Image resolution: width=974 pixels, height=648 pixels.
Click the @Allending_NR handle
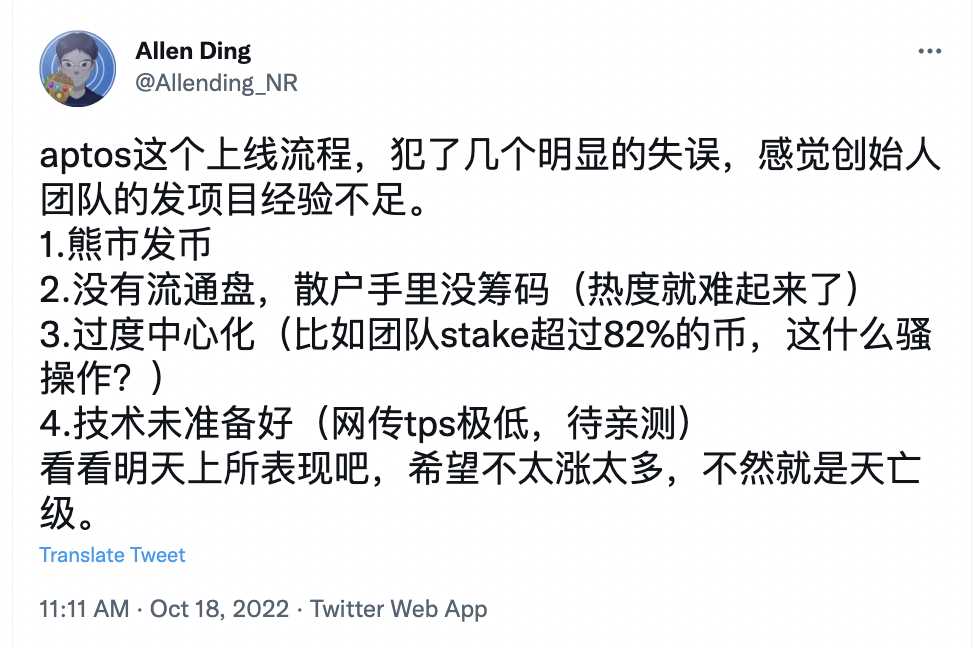pos(215,82)
